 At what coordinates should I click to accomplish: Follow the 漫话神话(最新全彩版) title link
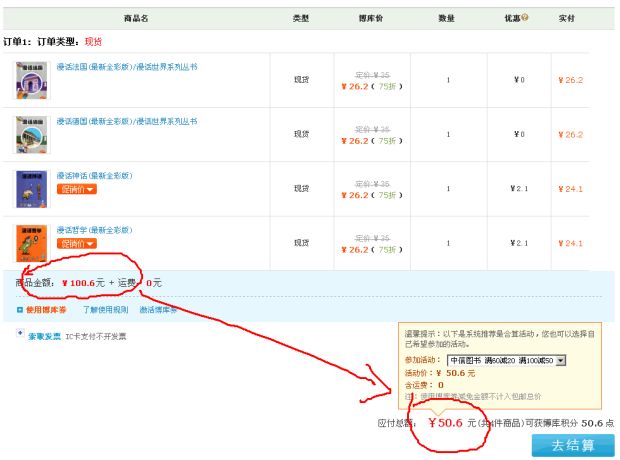point(94,175)
